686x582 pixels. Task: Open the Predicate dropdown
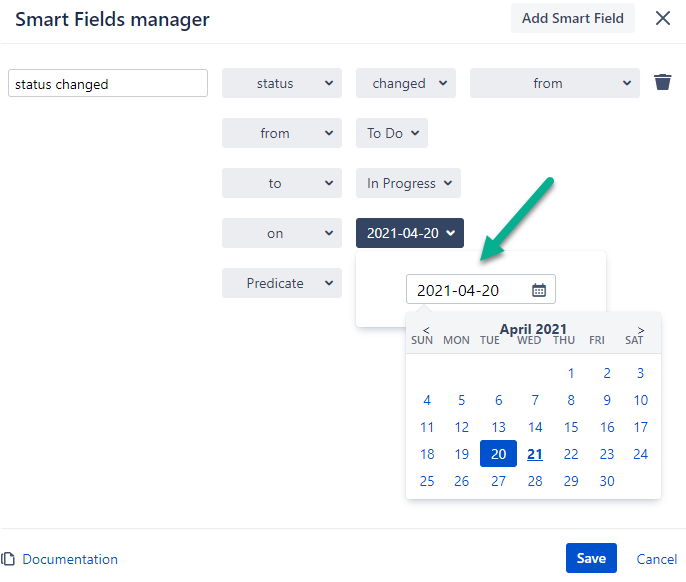coord(281,283)
